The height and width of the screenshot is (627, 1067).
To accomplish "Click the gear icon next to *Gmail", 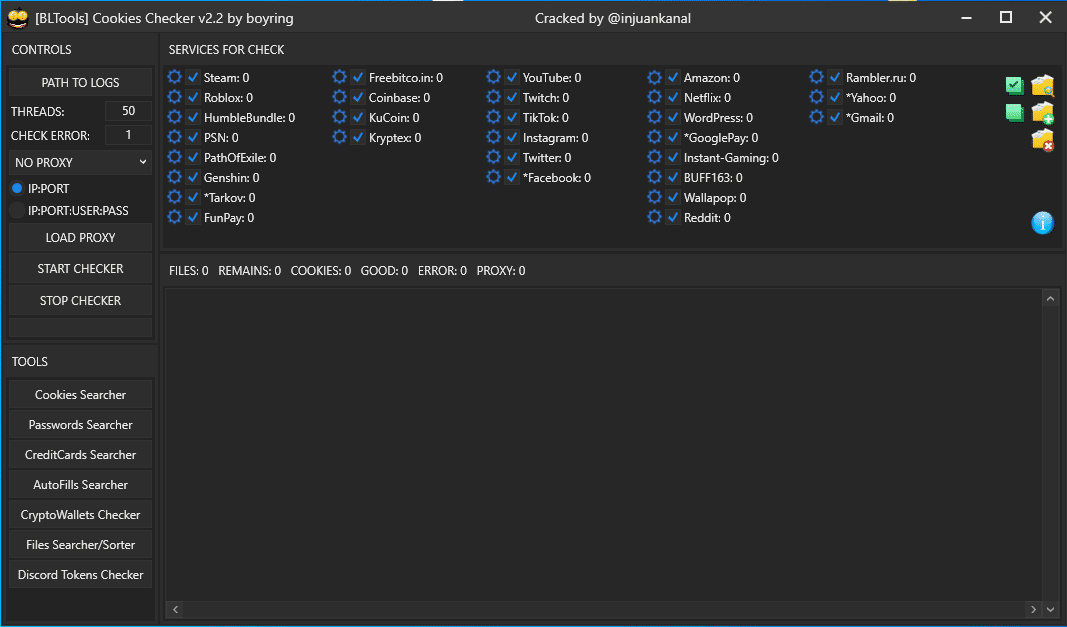I will (x=815, y=116).
